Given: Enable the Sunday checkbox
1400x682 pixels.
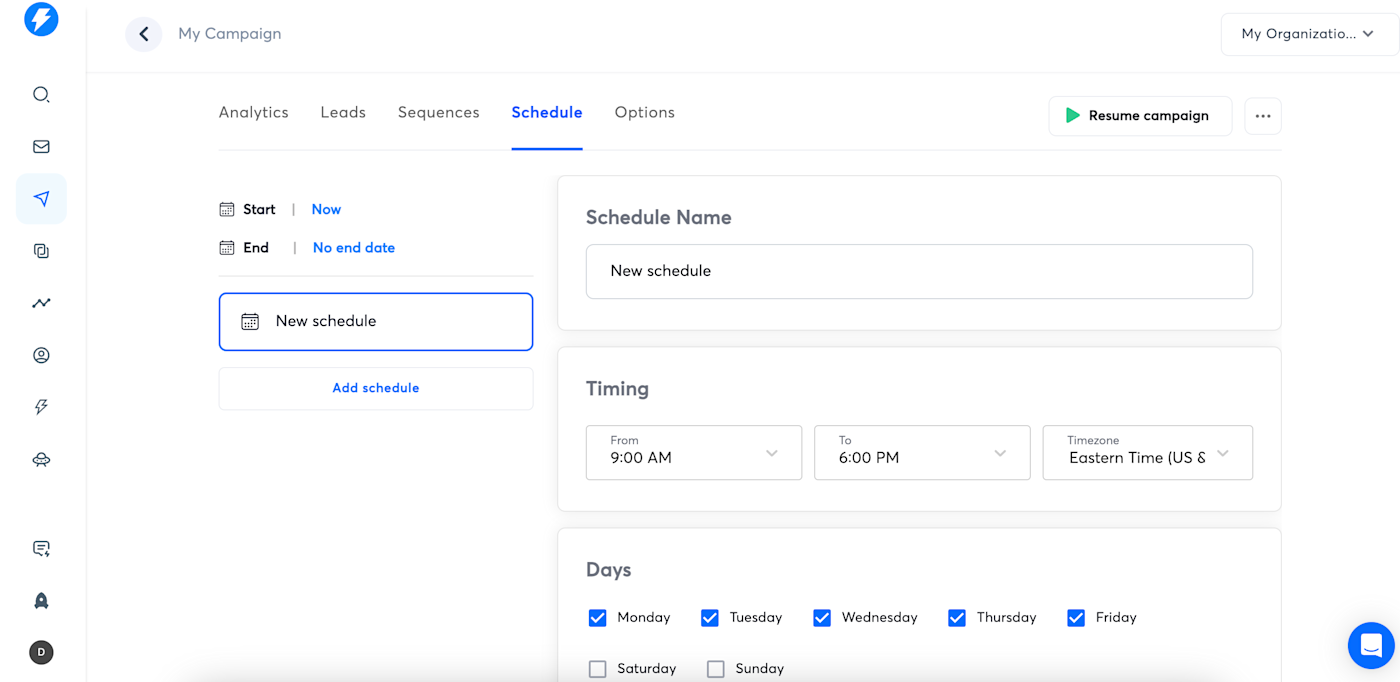Looking at the screenshot, I should [x=715, y=669].
